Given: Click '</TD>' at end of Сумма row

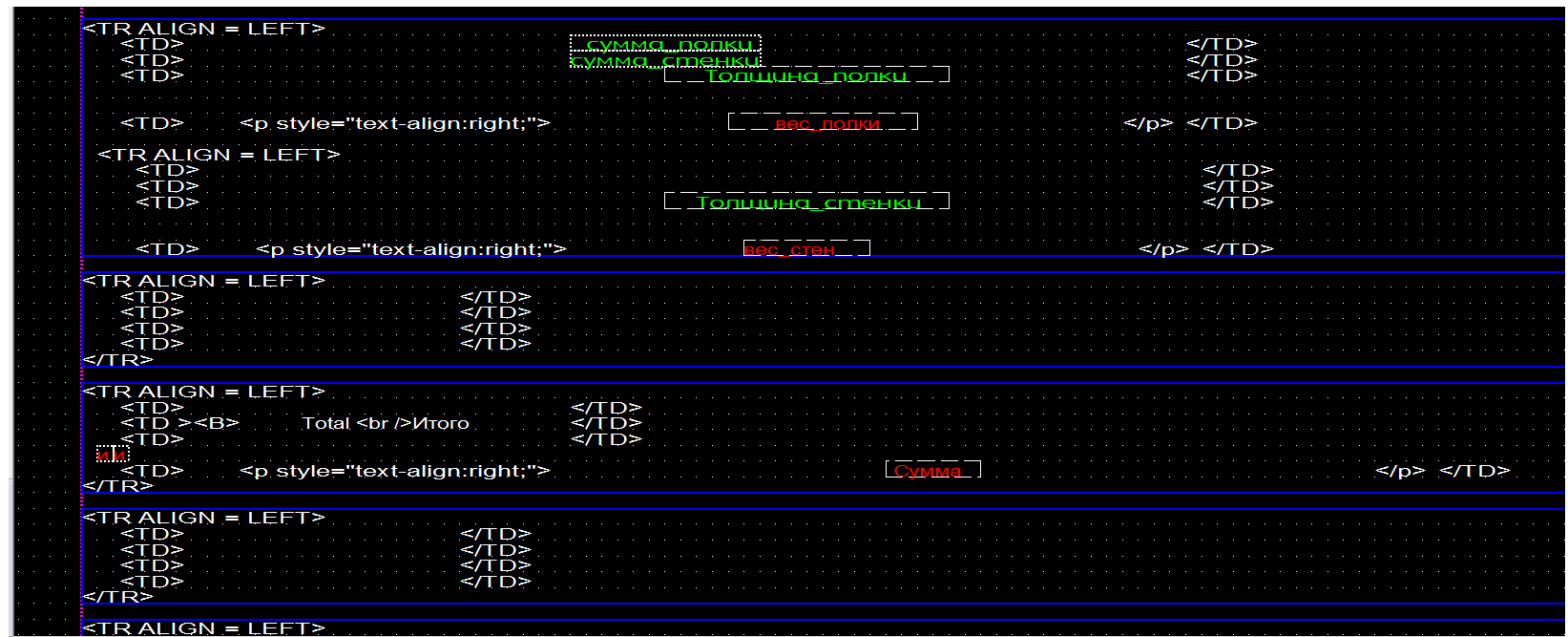Looking at the screenshot, I should click(x=1474, y=471).
